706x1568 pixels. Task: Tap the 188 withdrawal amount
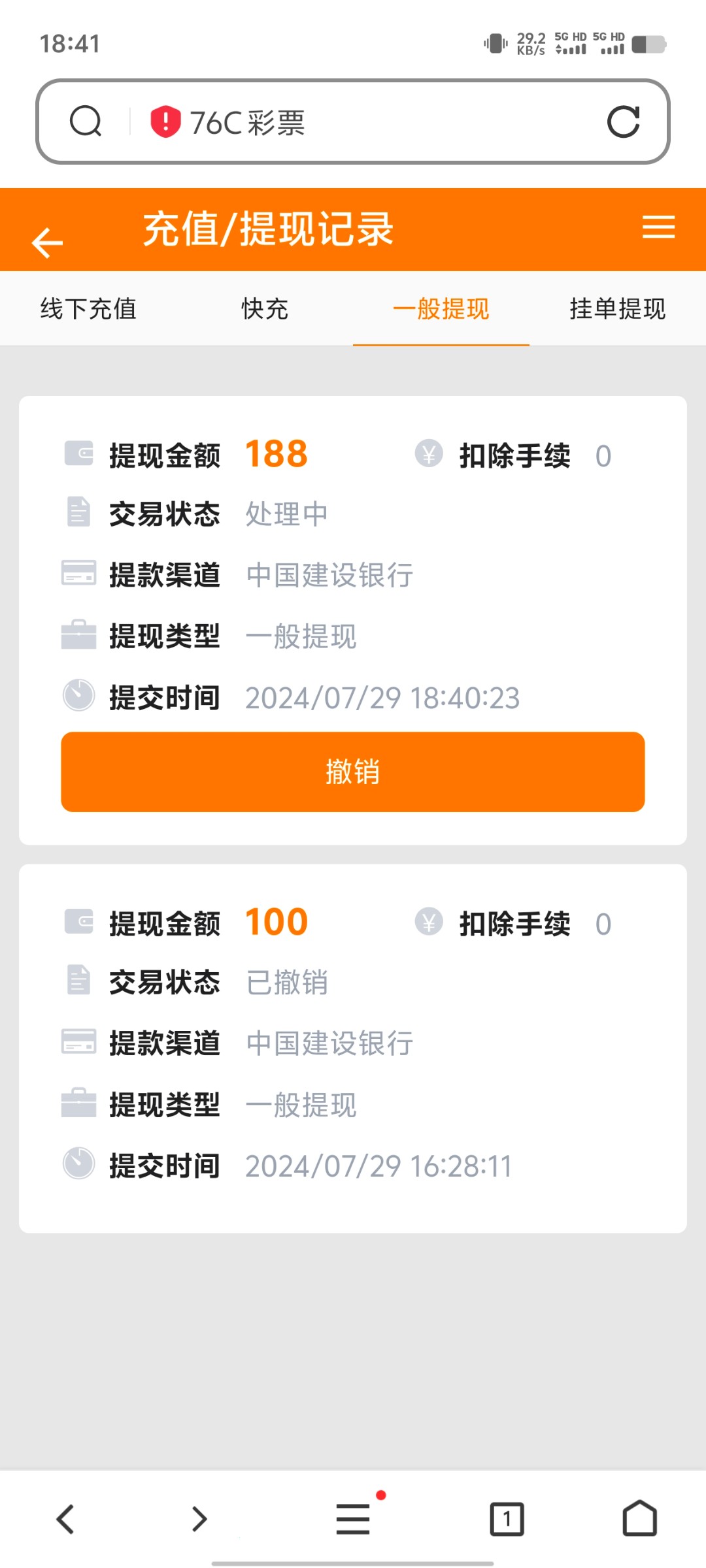click(x=277, y=454)
